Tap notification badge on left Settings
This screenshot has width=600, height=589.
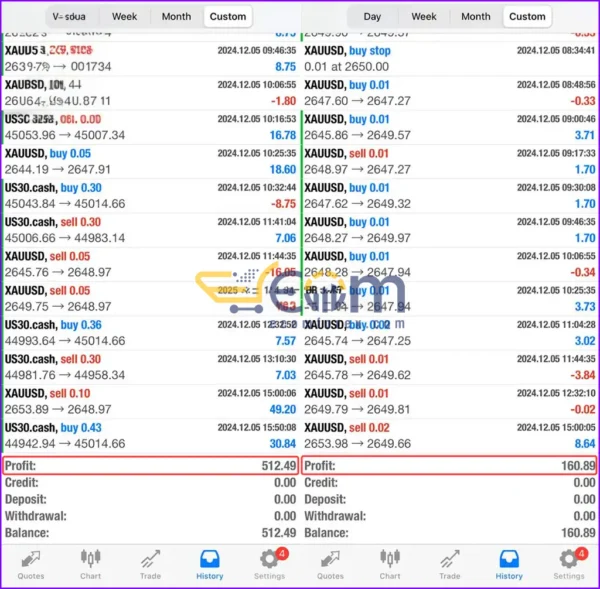click(282, 553)
